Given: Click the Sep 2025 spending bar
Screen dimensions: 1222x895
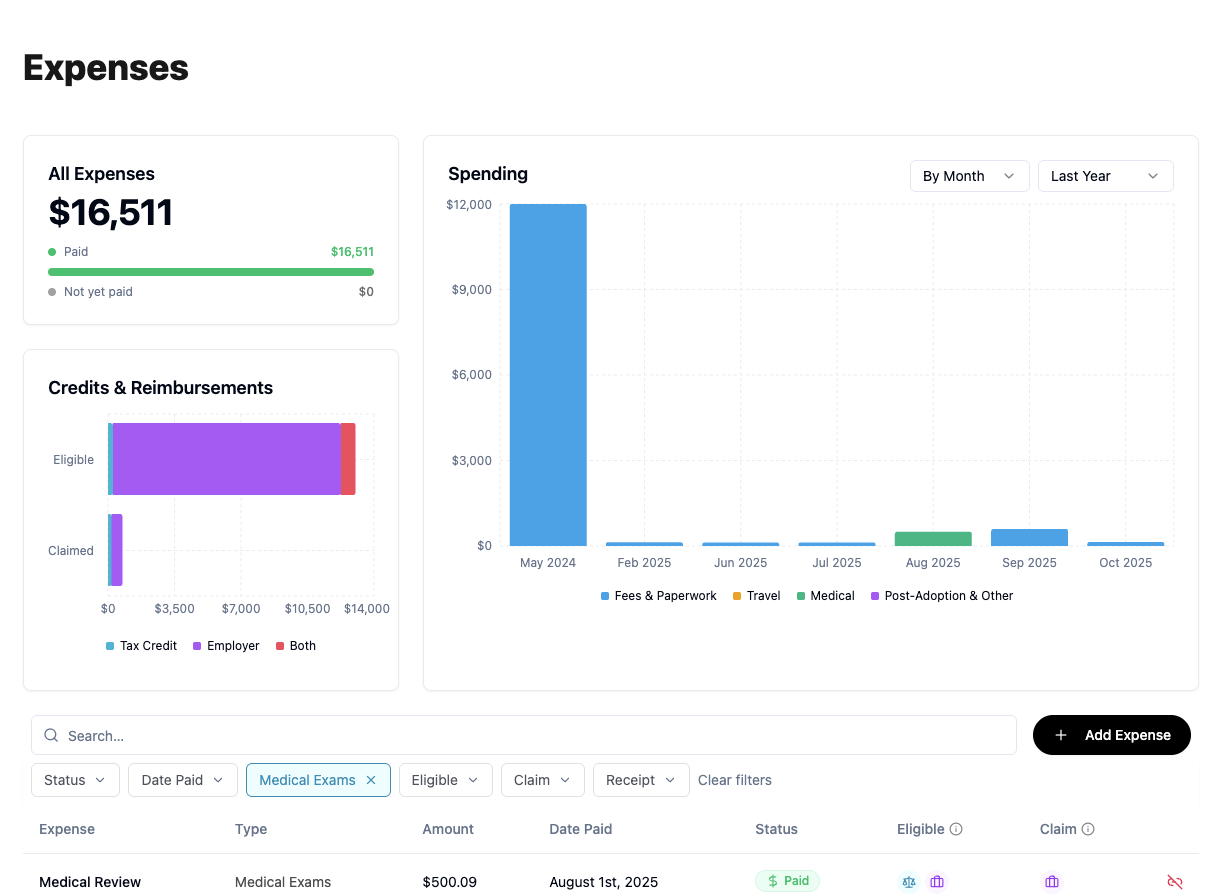Looking at the screenshot, I should 1029,538.
